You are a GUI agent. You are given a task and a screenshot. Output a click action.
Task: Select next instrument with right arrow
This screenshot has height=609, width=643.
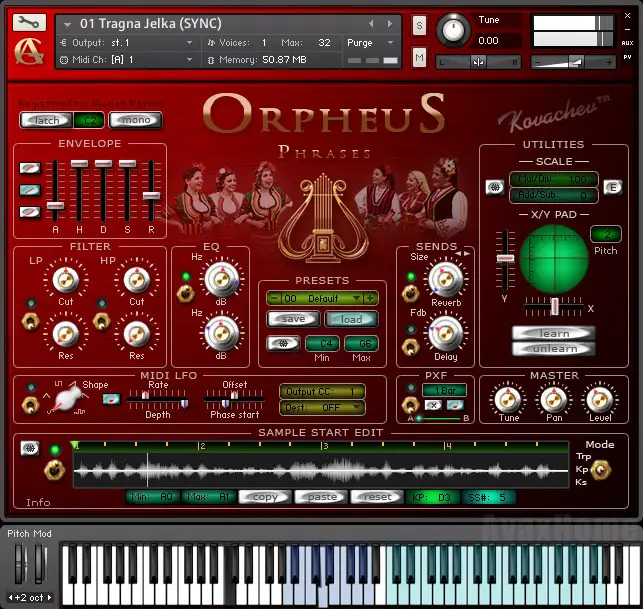click(x=389, y=24)
